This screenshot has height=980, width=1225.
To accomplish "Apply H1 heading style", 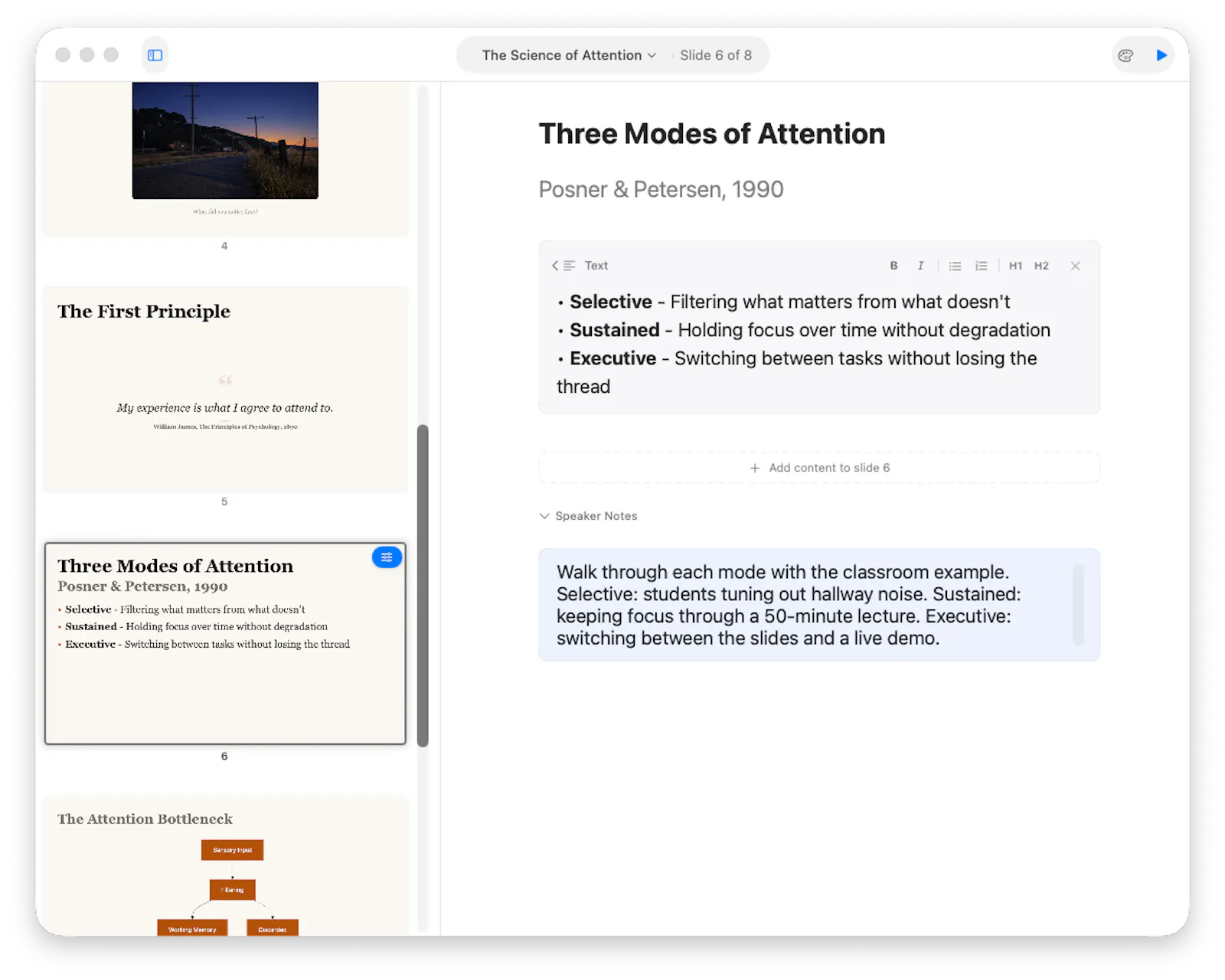I will click(1015, 266).
